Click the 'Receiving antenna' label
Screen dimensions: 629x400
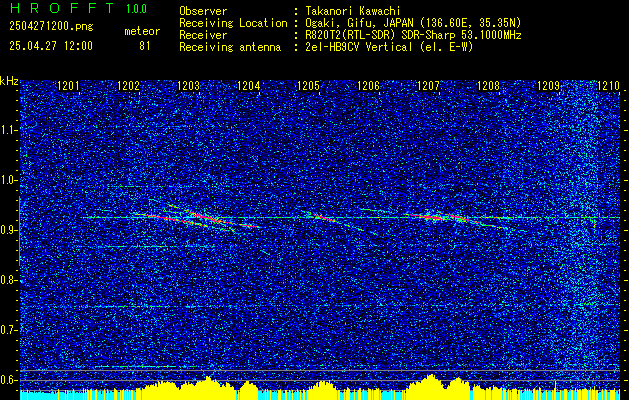pyautogui.click(x=230, y=47)
